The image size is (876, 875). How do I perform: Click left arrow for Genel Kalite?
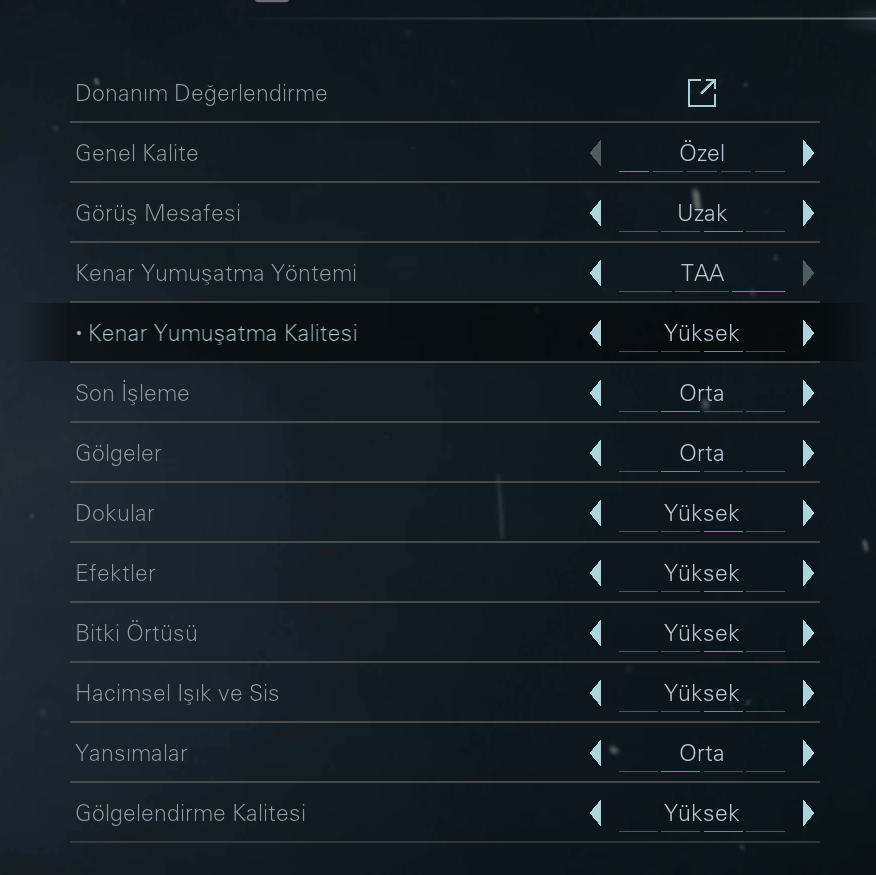click(x=596, y=153)
